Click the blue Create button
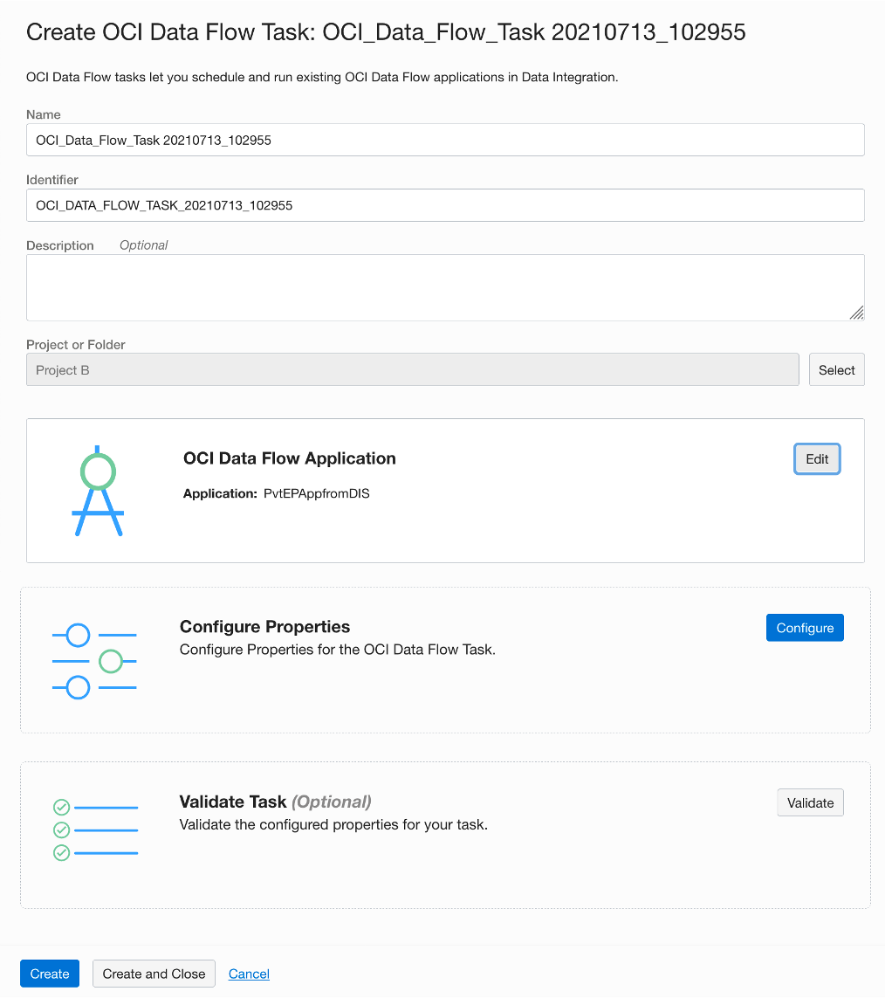Viewport: 885px width, 998px height. 50,974
